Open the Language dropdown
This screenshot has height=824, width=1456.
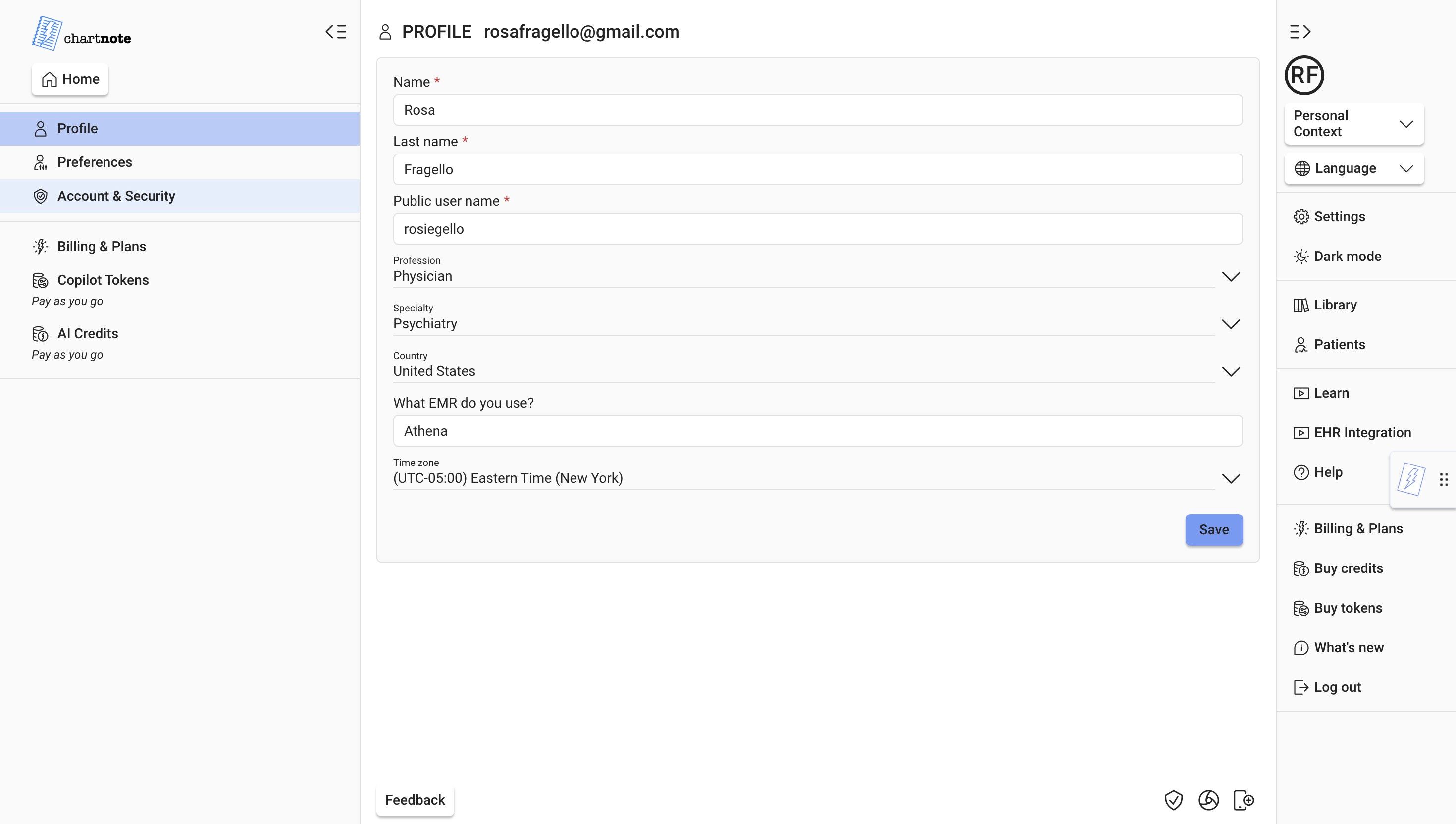(x=1353, y=169)
